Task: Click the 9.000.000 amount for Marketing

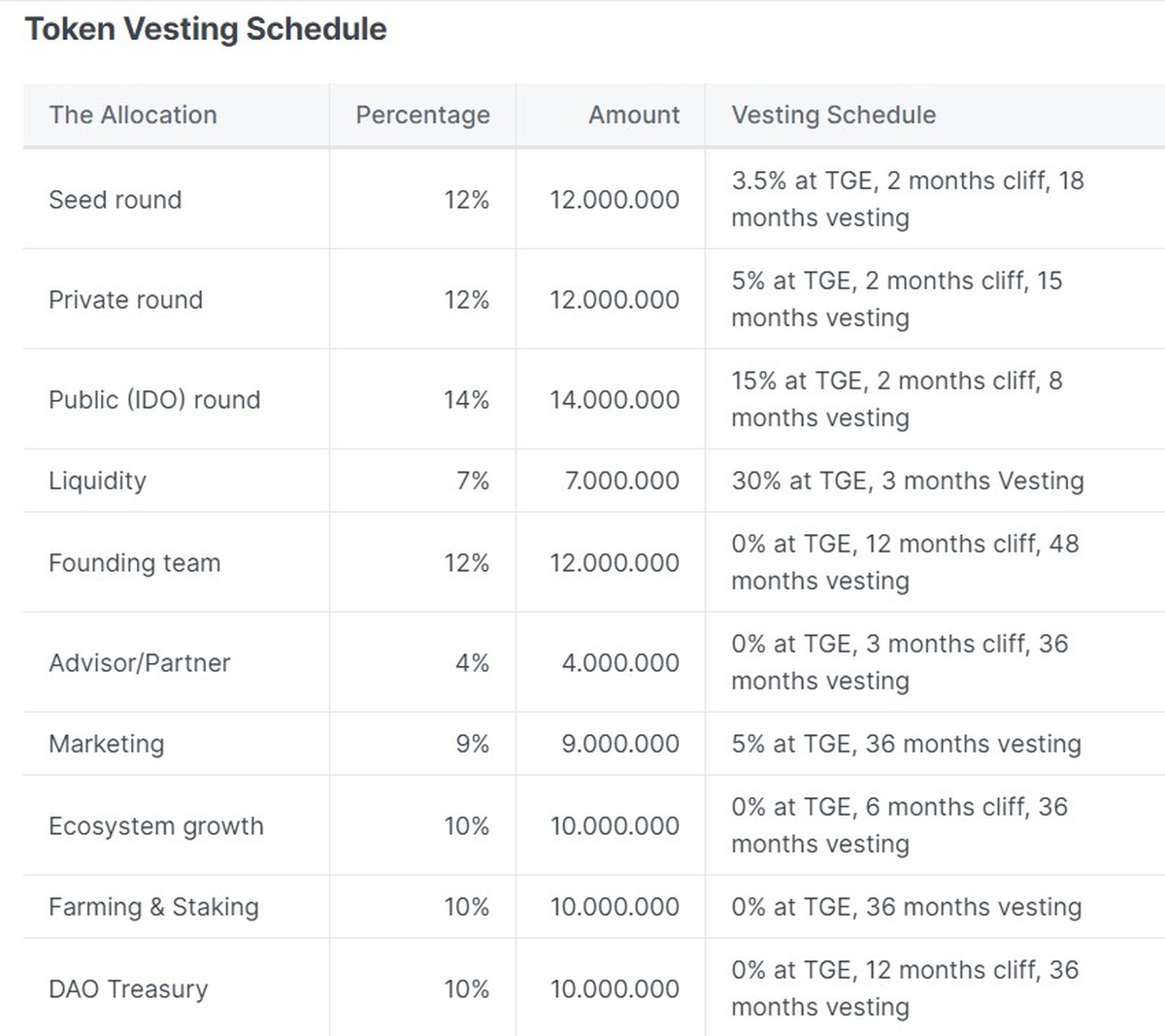Action: click(620, 744)
